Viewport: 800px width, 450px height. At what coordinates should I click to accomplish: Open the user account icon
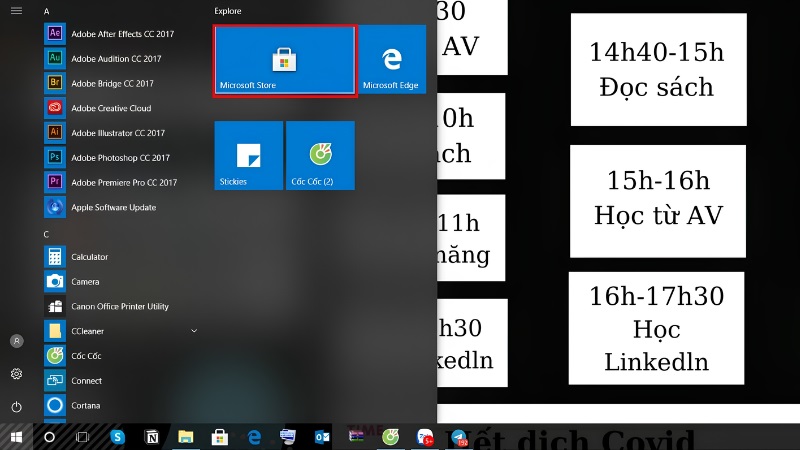16,341
